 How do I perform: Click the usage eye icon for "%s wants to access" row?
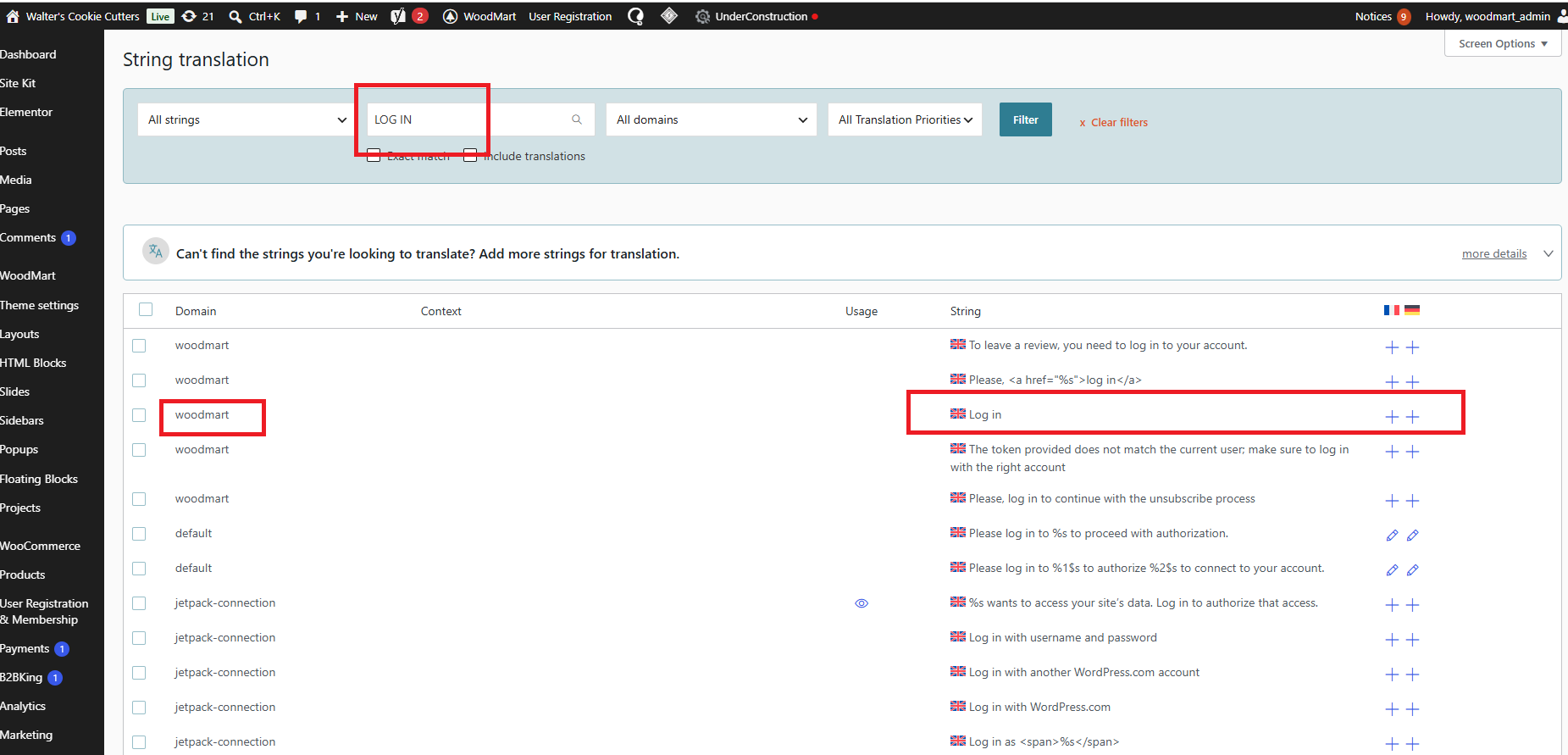862,603
